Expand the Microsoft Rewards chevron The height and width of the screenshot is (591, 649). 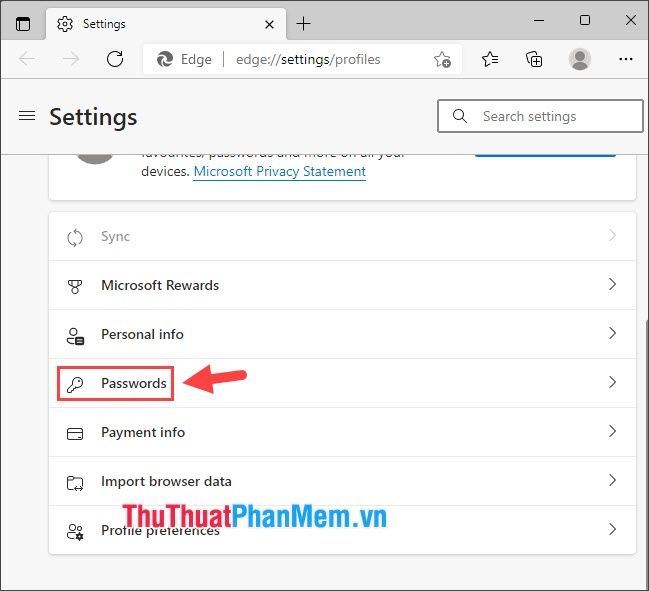coord(613,284)
